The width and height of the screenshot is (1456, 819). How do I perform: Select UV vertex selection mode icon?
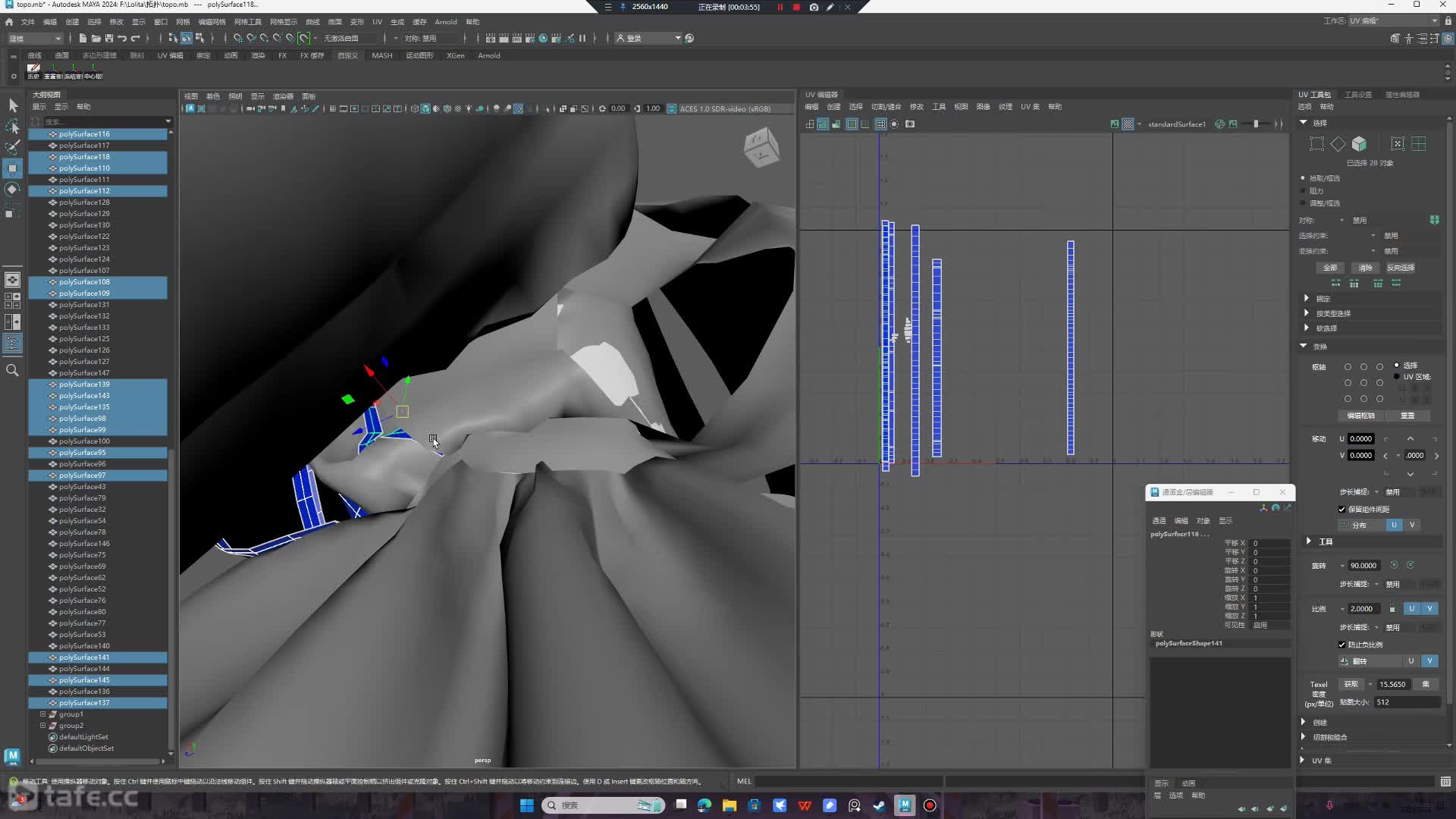(1316, 143)
